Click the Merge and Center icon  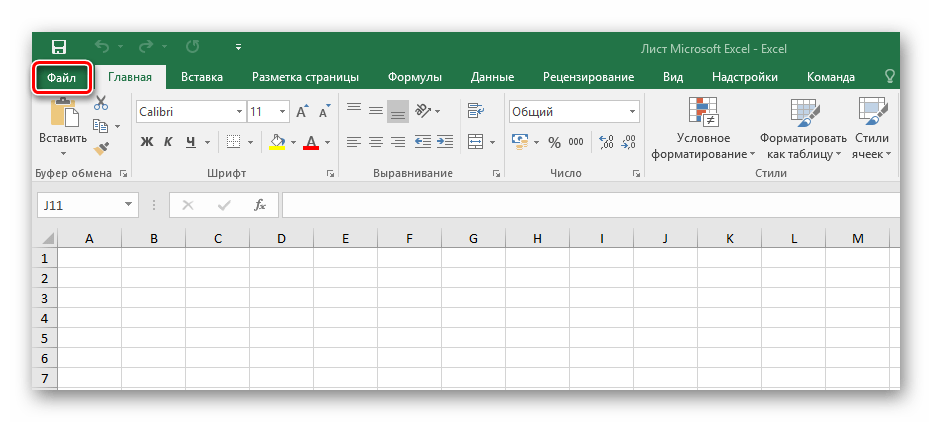[x=476, y=142]
